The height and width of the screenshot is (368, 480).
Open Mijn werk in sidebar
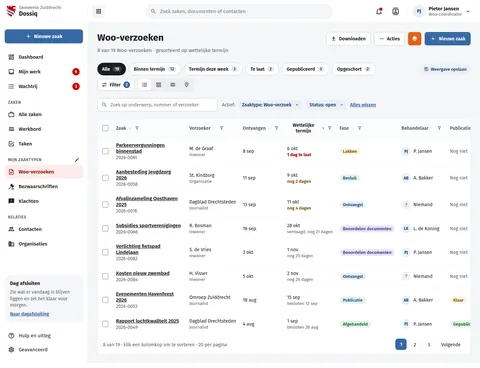[x=44, y=72]
